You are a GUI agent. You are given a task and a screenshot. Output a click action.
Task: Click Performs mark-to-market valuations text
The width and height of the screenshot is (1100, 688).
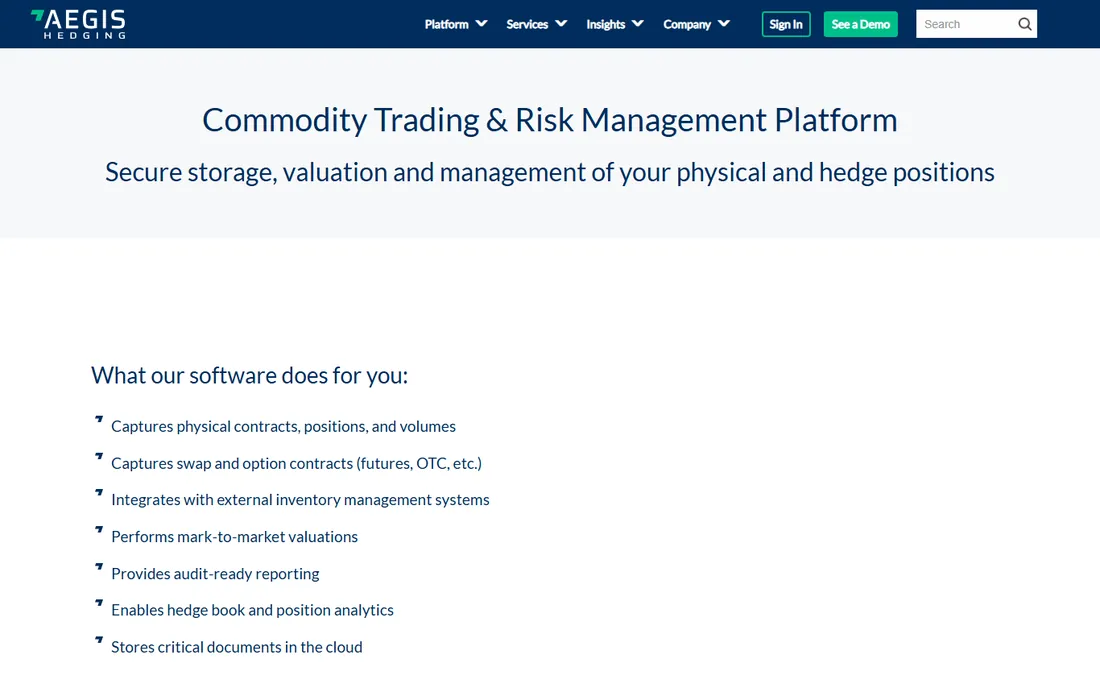coord(234,537)
